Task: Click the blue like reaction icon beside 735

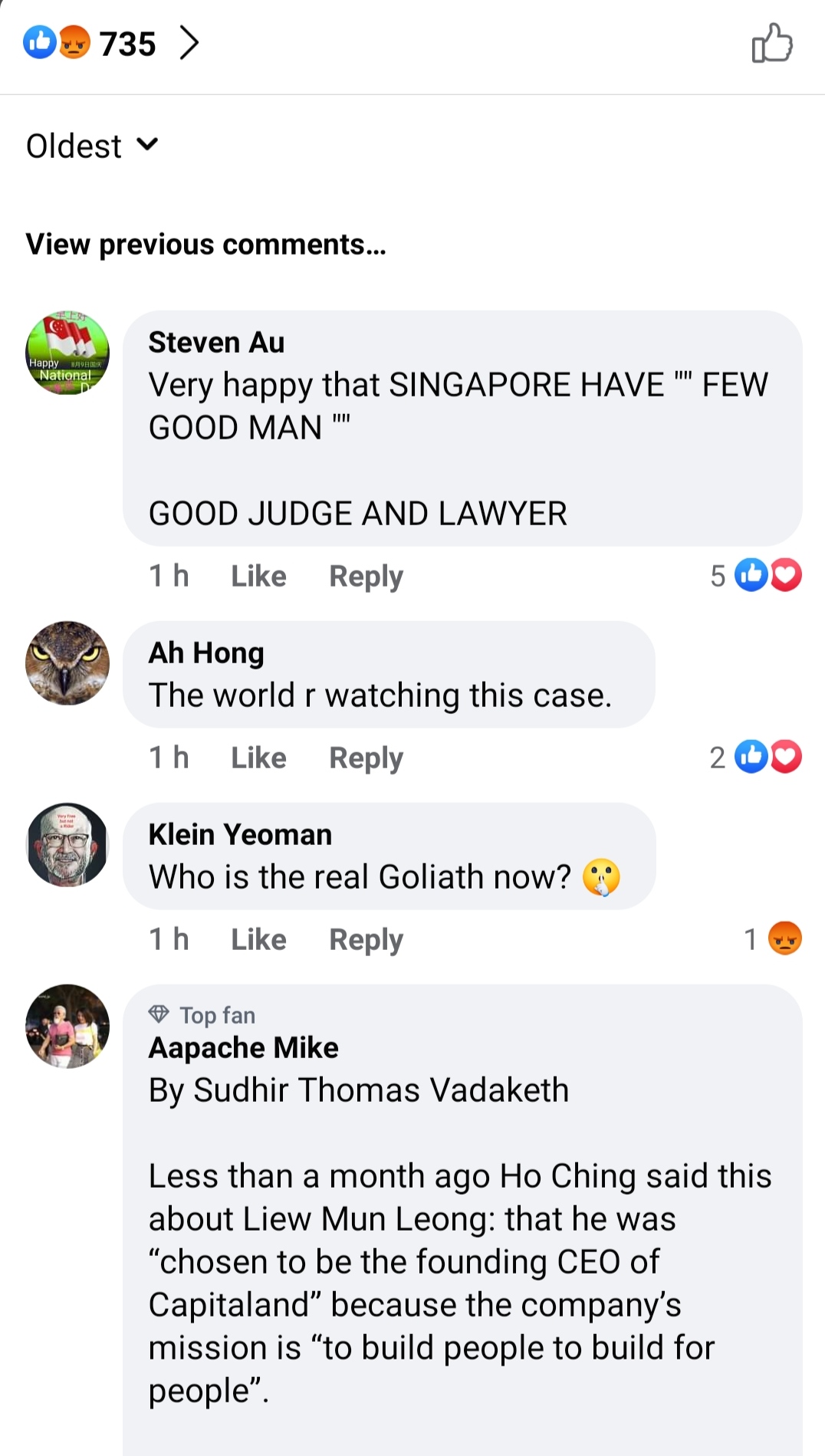Action: (x=39, y=42)
